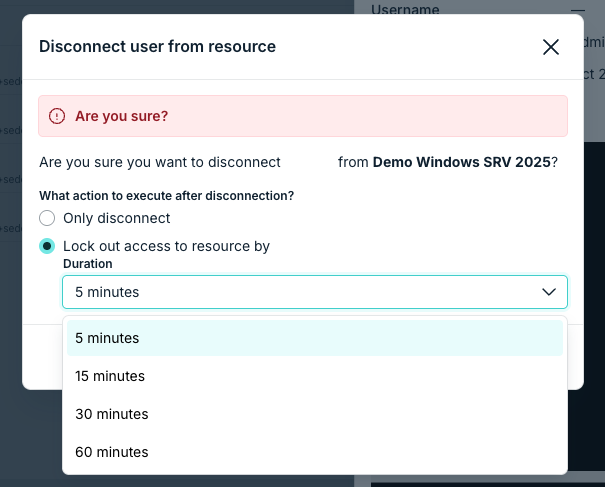Click the 'Are you sure?' alert heading
The height and width of the screenshot is (487, 605).
[x=122, y=116]
